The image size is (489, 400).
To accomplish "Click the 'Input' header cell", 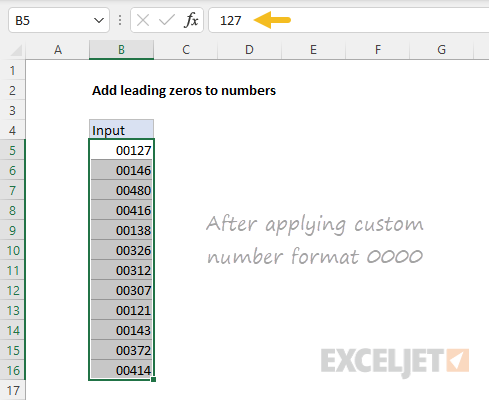I will [121, 130].
